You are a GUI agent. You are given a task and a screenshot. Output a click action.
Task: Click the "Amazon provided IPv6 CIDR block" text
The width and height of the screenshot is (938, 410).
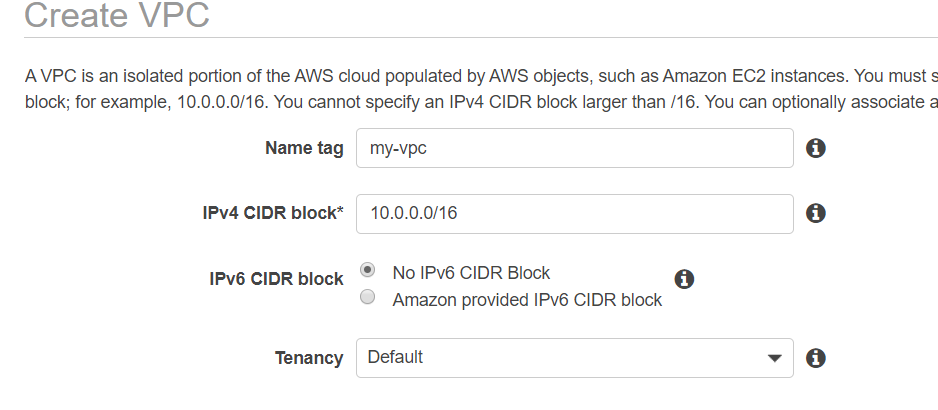click(527, 299)
